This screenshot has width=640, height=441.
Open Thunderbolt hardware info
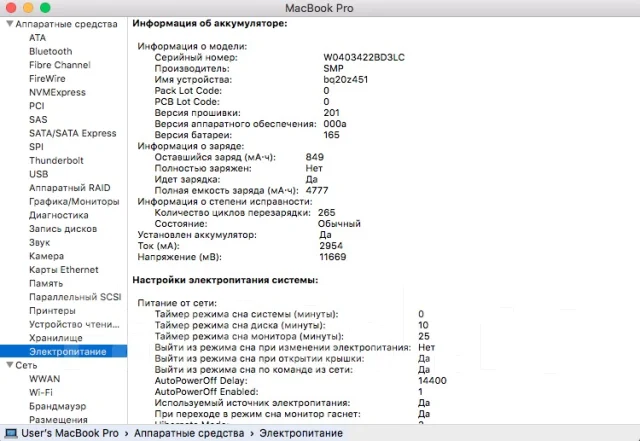tap(56, 160)
